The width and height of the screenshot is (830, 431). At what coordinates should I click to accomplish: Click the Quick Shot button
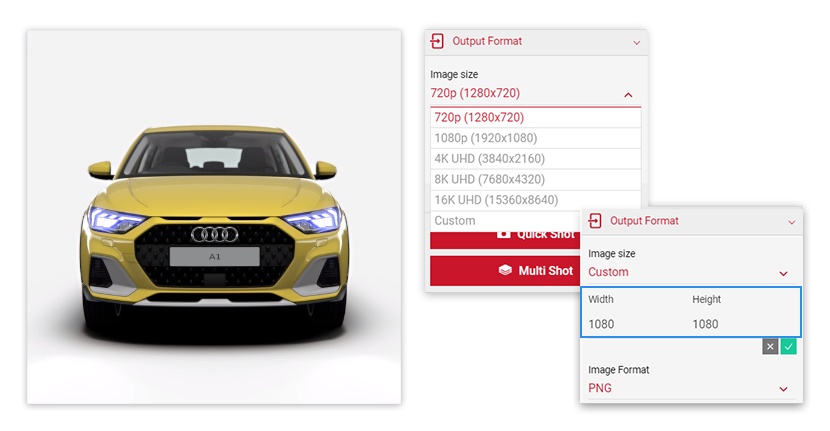tap(506, 239)
